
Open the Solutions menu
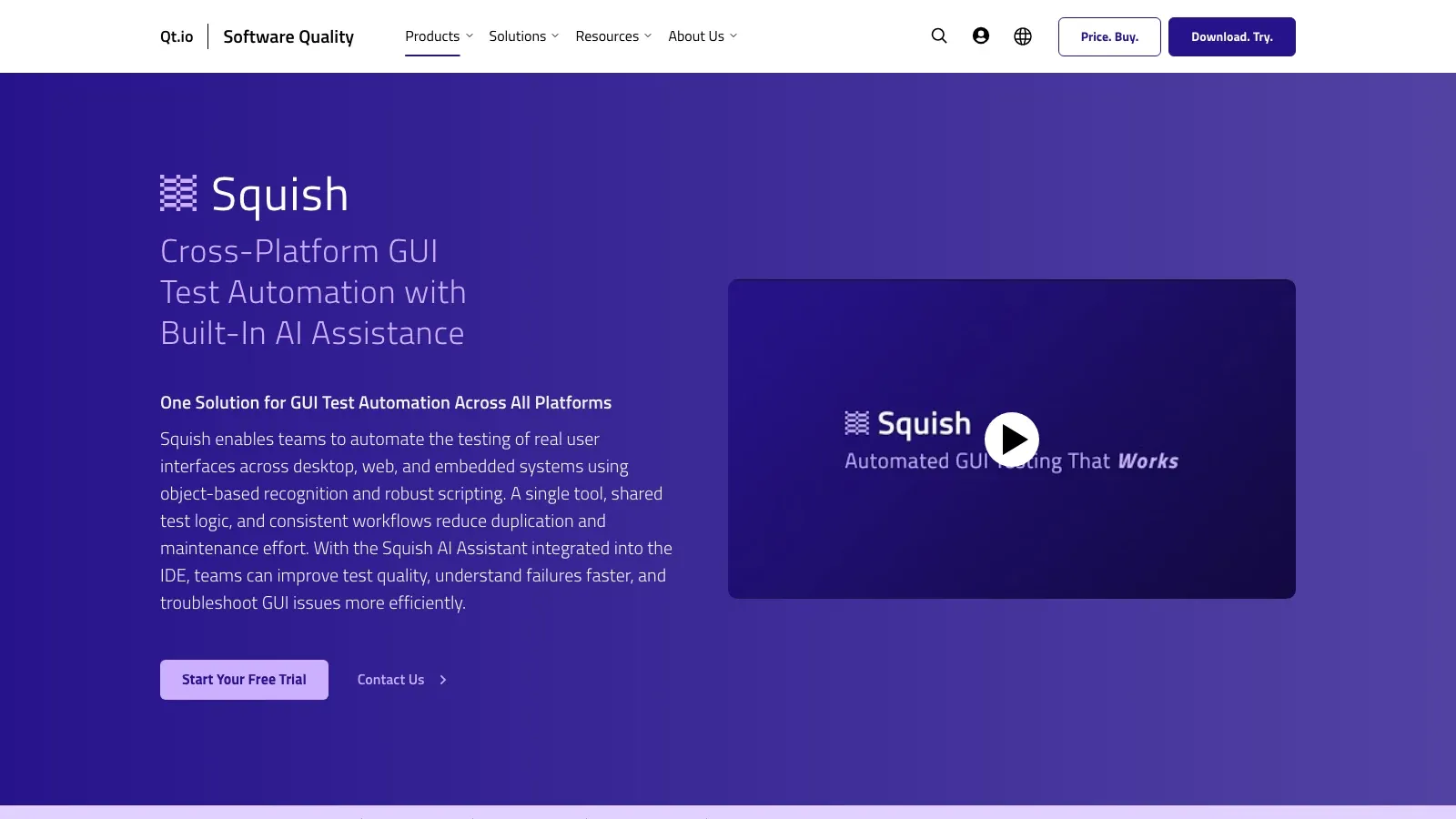point(518,36)
